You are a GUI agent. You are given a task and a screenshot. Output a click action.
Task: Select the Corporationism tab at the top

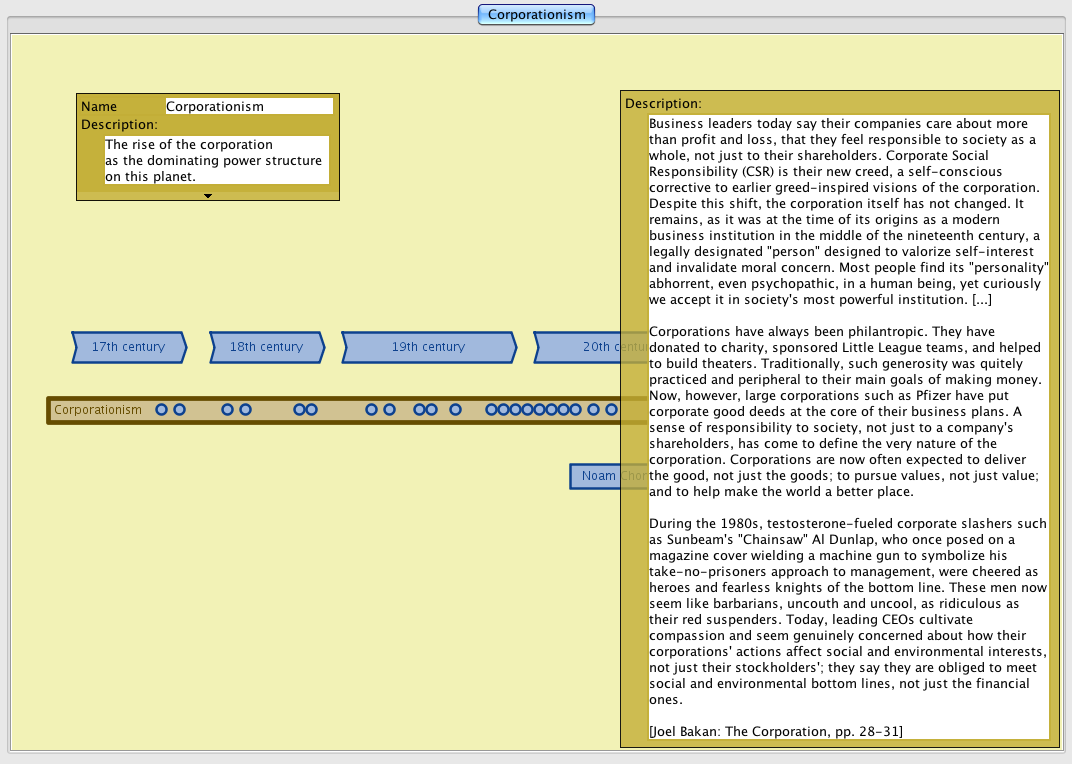coord(536,14)
